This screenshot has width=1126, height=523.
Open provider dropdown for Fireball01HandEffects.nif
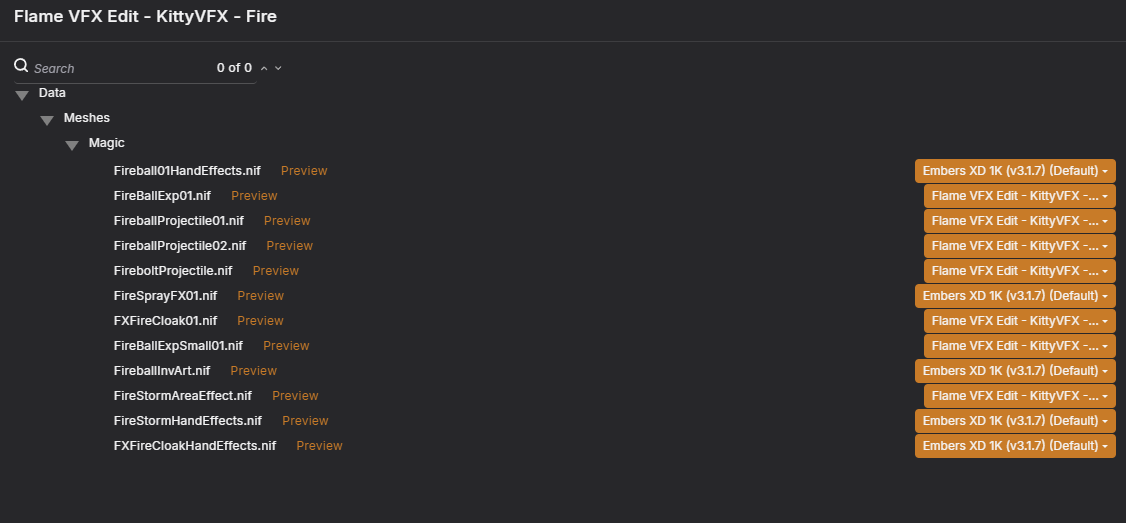tap(1015, 171)
